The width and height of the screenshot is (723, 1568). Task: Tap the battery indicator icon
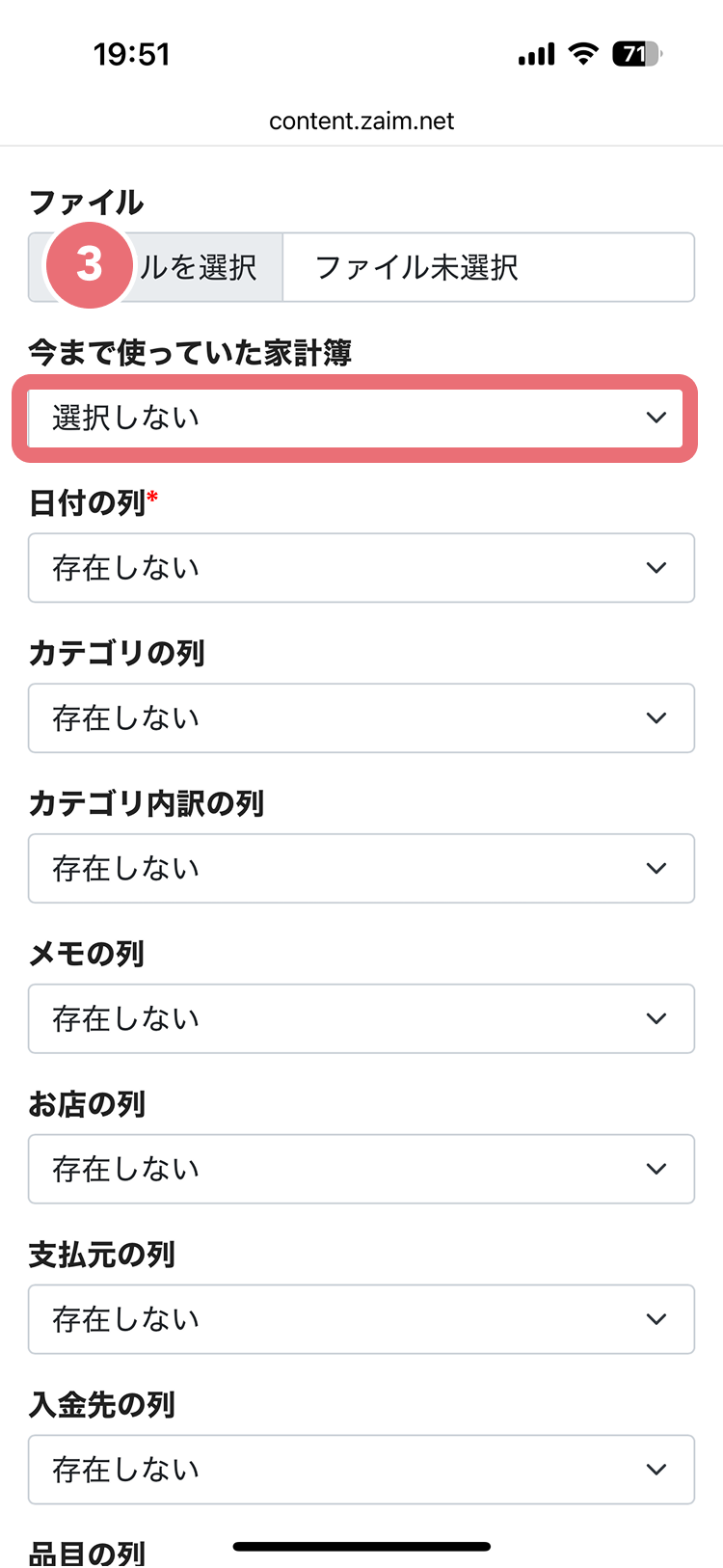[637, 54]
